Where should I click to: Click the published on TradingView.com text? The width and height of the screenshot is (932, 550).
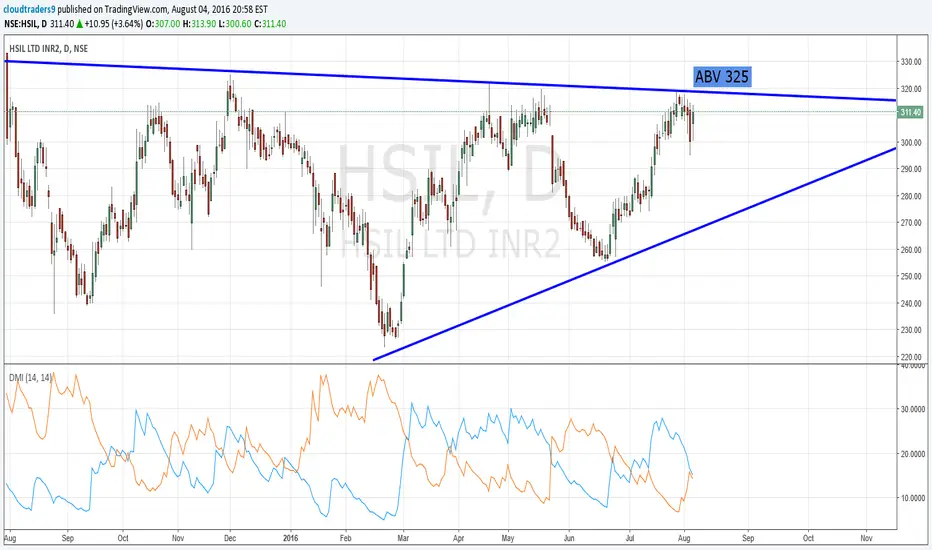click(x=114, y=10)
